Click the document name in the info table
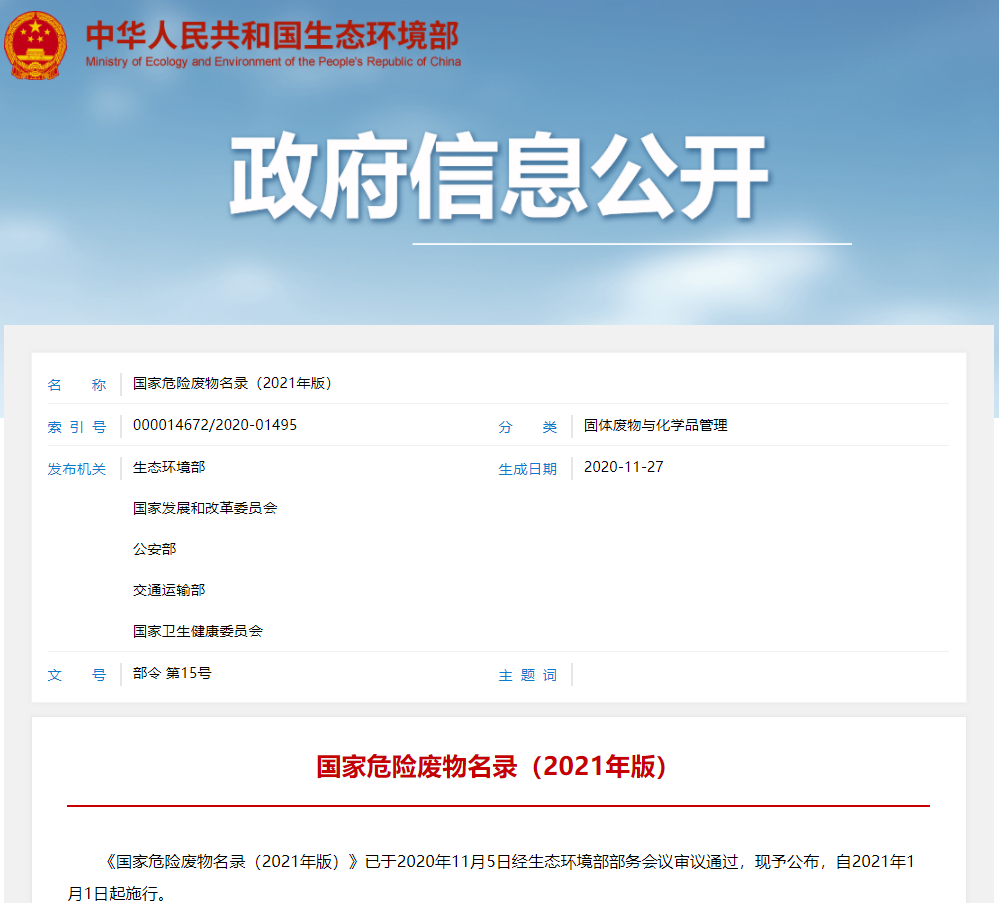The height and width of the screenshot is (903, 999). [x=232, y=383]
